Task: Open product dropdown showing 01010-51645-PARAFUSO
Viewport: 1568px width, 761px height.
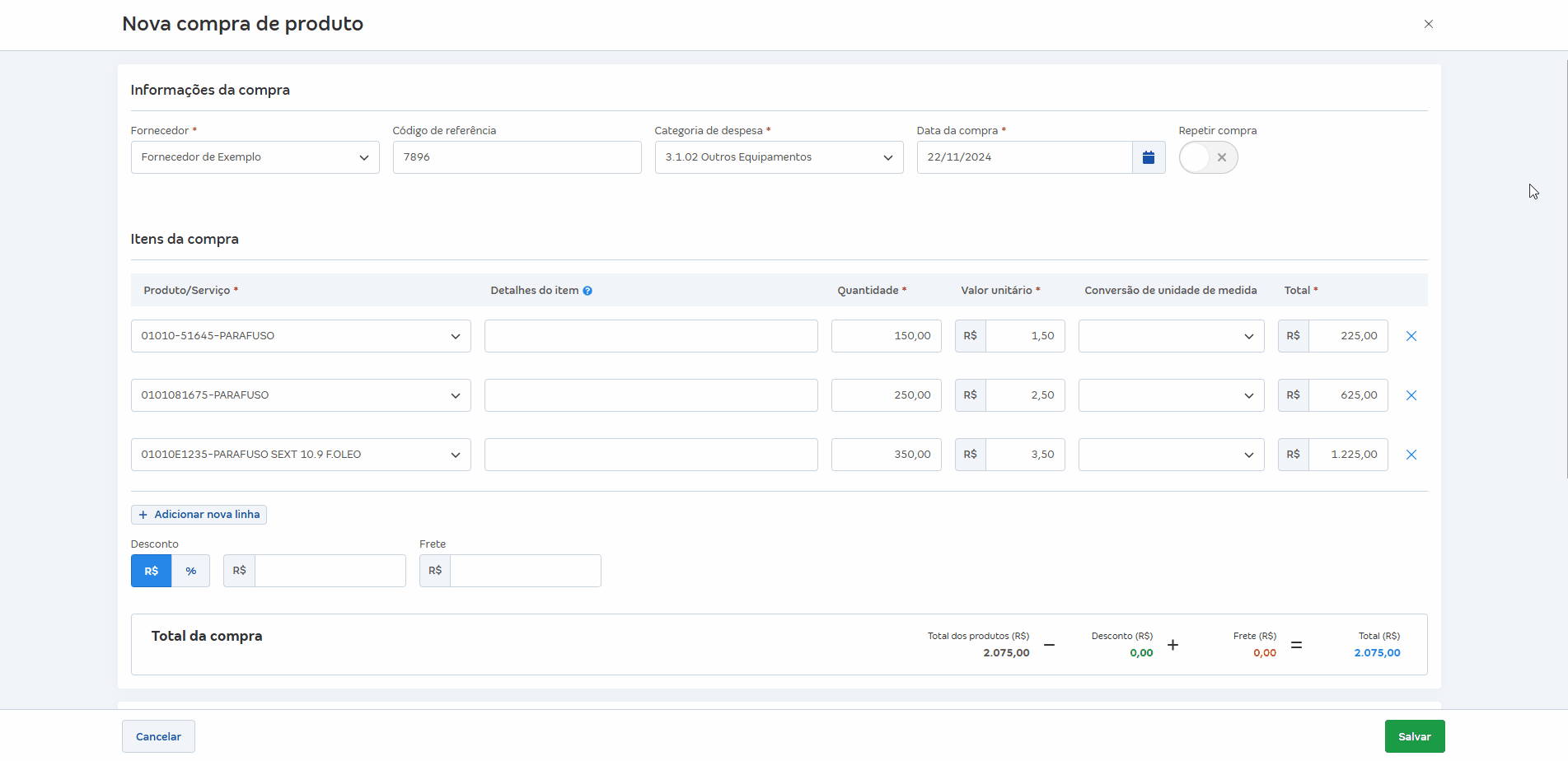Action: pyautogui.click(x=301, y=336)
